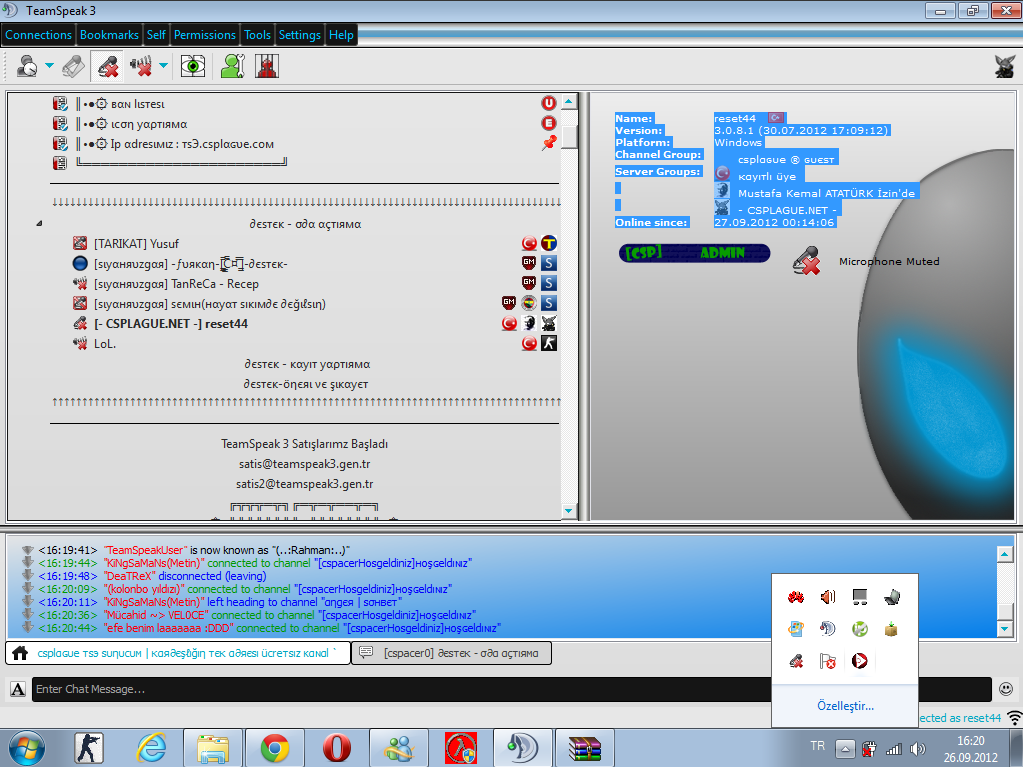Viewport: 1023px width, 767px height.
Task: Open the Permissions menu
Action: [204, 35]
